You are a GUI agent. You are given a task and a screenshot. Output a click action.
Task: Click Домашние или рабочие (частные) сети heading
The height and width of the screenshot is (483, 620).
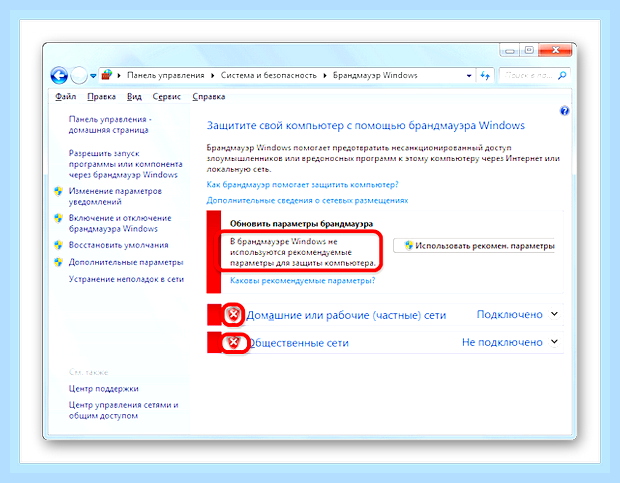pos(346,315)
